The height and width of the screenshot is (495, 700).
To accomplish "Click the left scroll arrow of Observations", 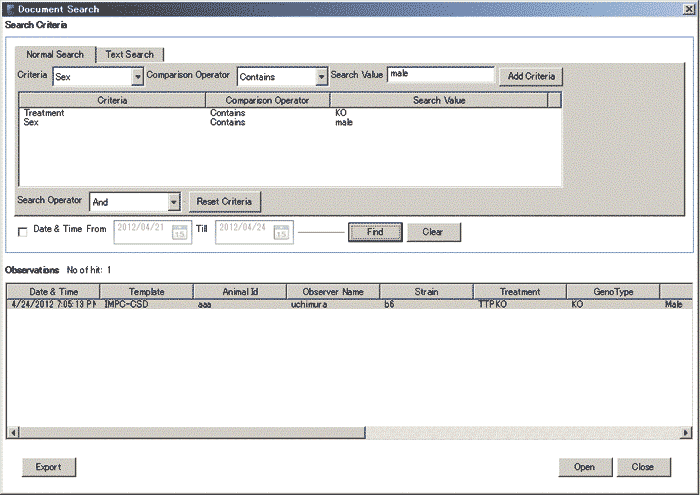I will (13, 433).
